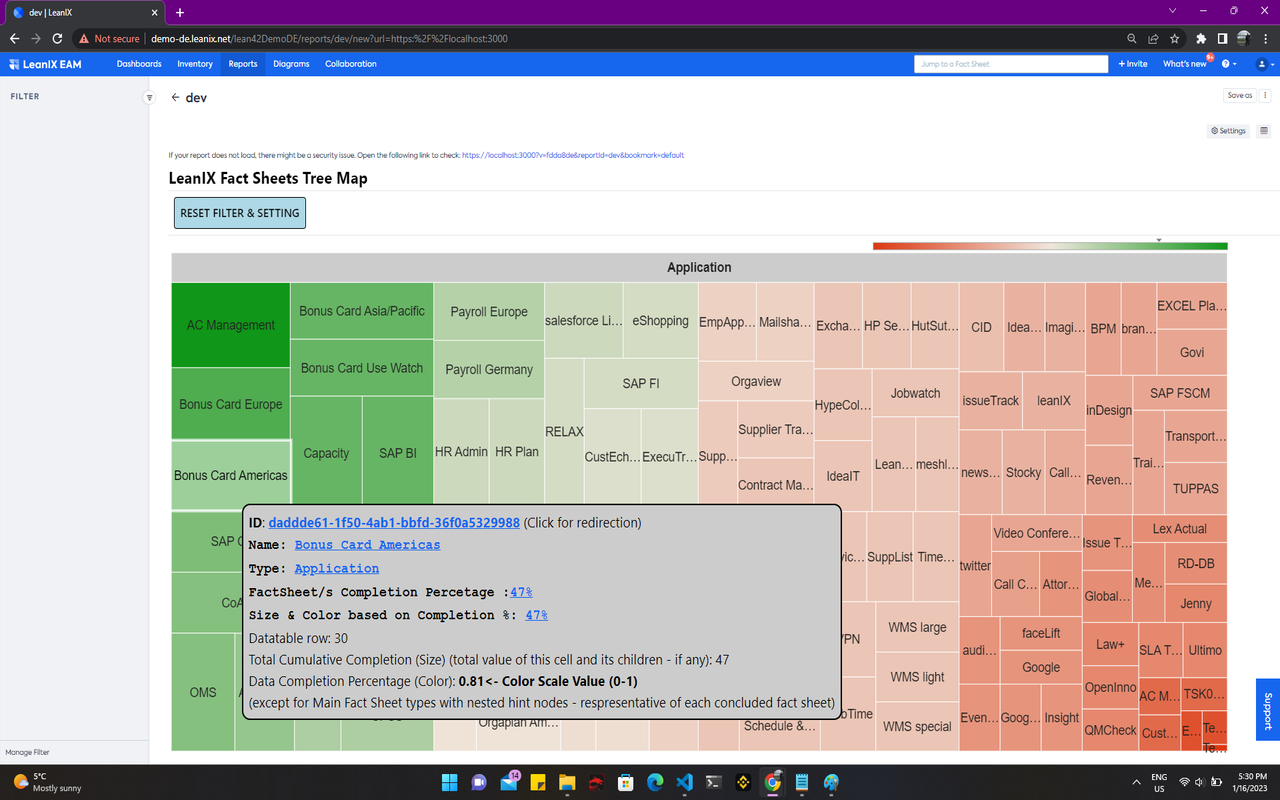Click RESET FILTER & SETTING button

[240, 213]
